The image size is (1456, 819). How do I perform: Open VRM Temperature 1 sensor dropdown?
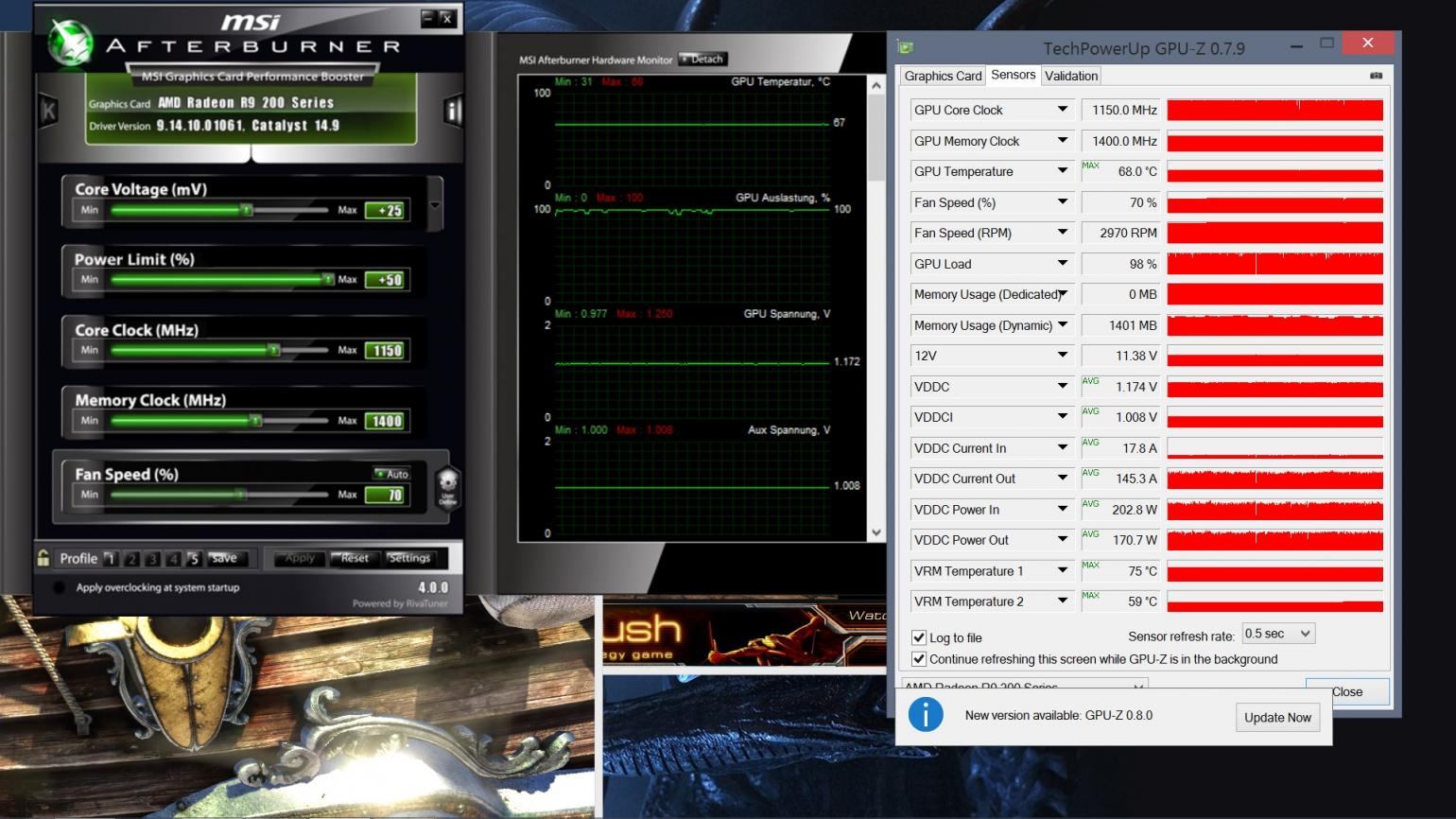(1063, 571)
